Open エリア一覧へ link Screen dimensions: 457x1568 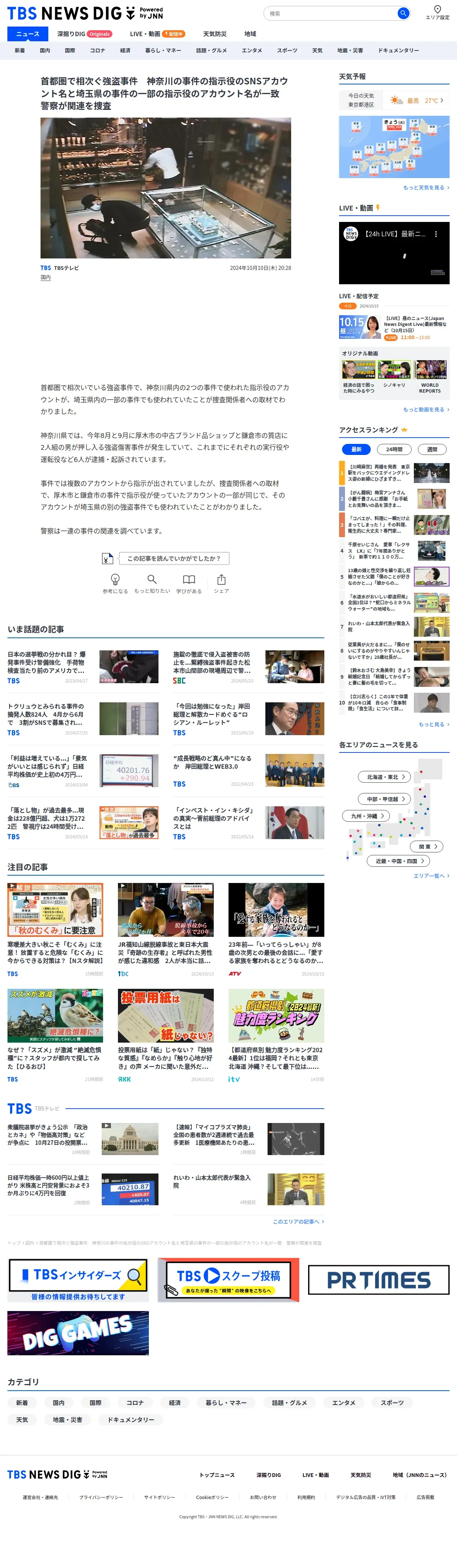432,875
